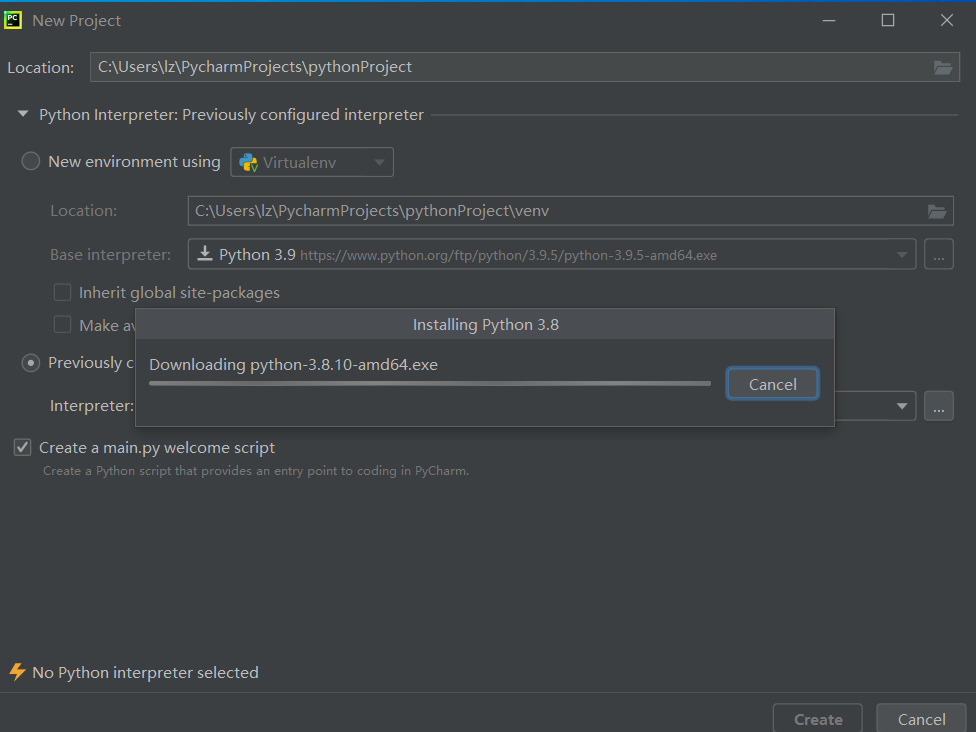Open the Virtualenv environment type dropdown
The width and height of the screenshot is (976, 732).
tap(312, 162)
